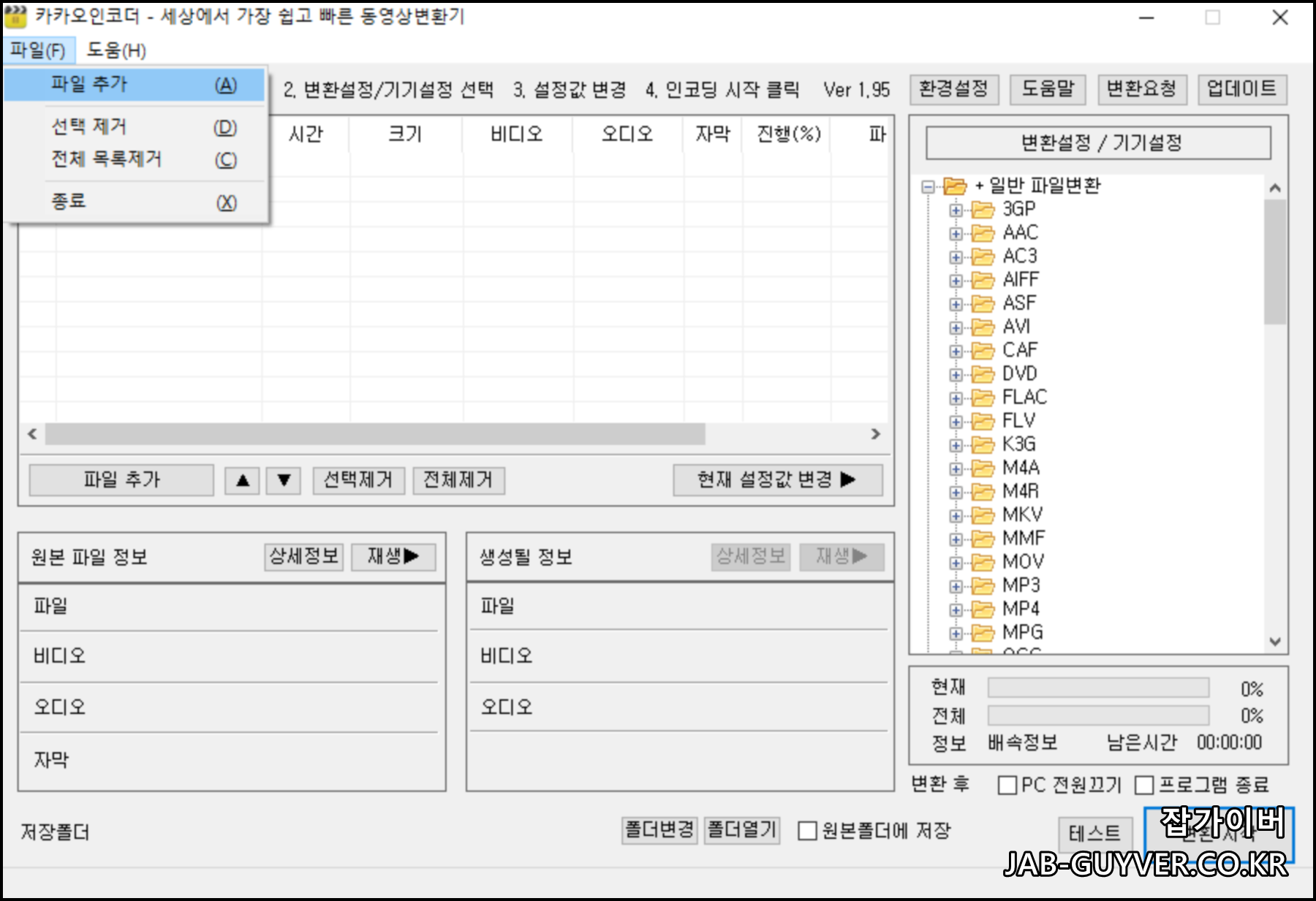Click the 변환요청 button

pyautogui.click(x=1141, y=89)
